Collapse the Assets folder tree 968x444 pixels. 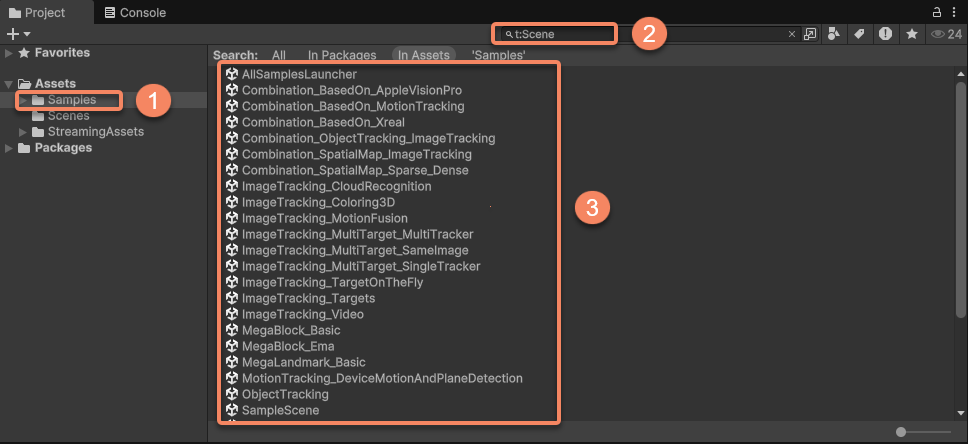click(x=9, y=84)
